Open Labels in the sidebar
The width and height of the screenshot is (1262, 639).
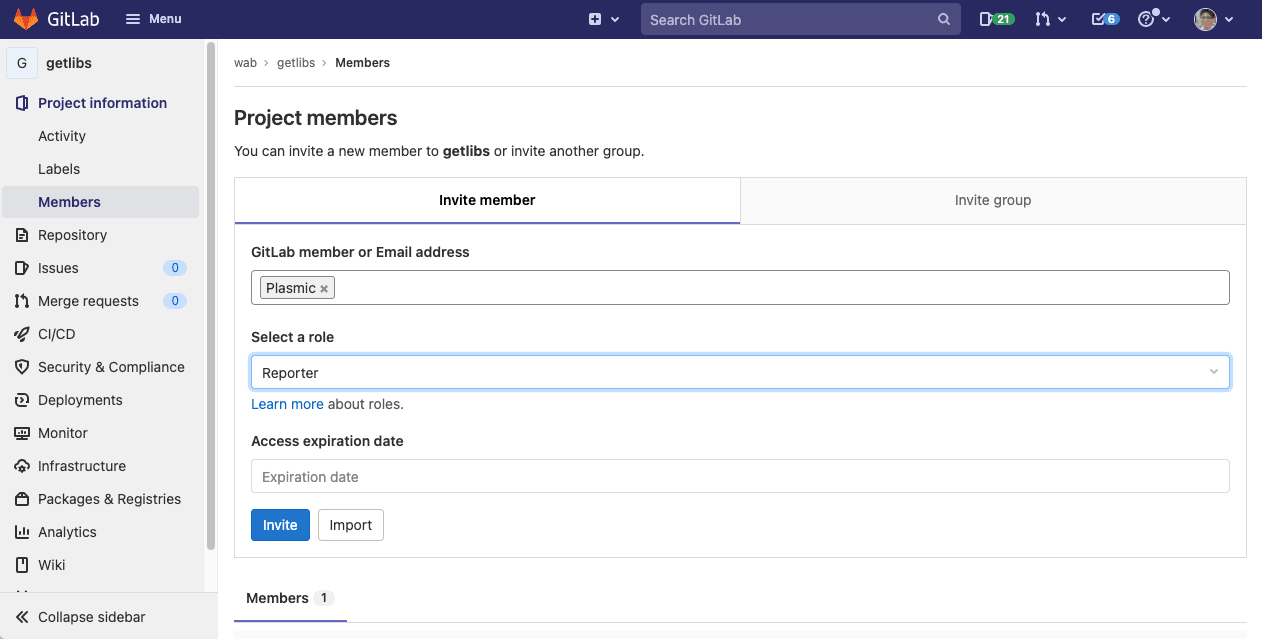tap(59, 169)
